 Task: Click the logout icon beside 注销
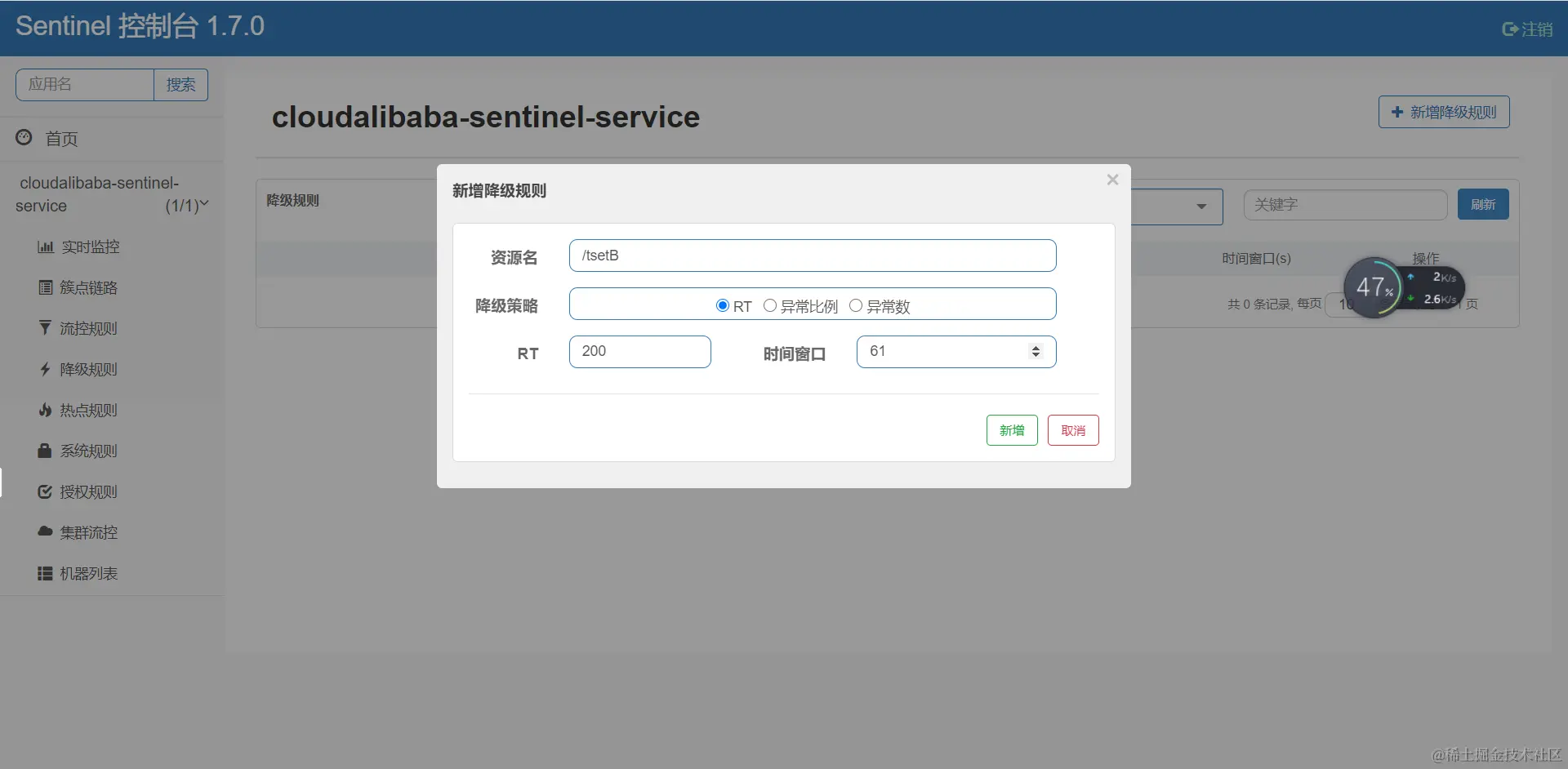(1510, 29)
